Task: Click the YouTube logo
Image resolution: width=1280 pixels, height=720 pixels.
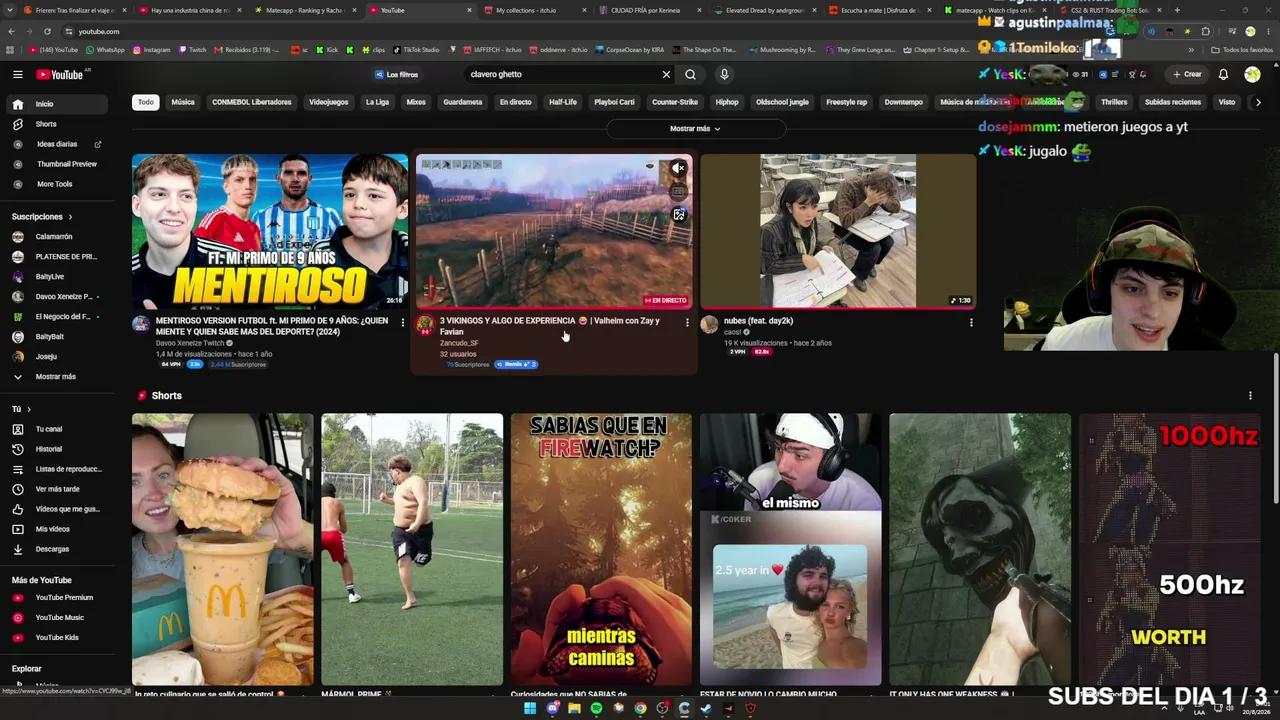Action: click(x=62, y=74)
